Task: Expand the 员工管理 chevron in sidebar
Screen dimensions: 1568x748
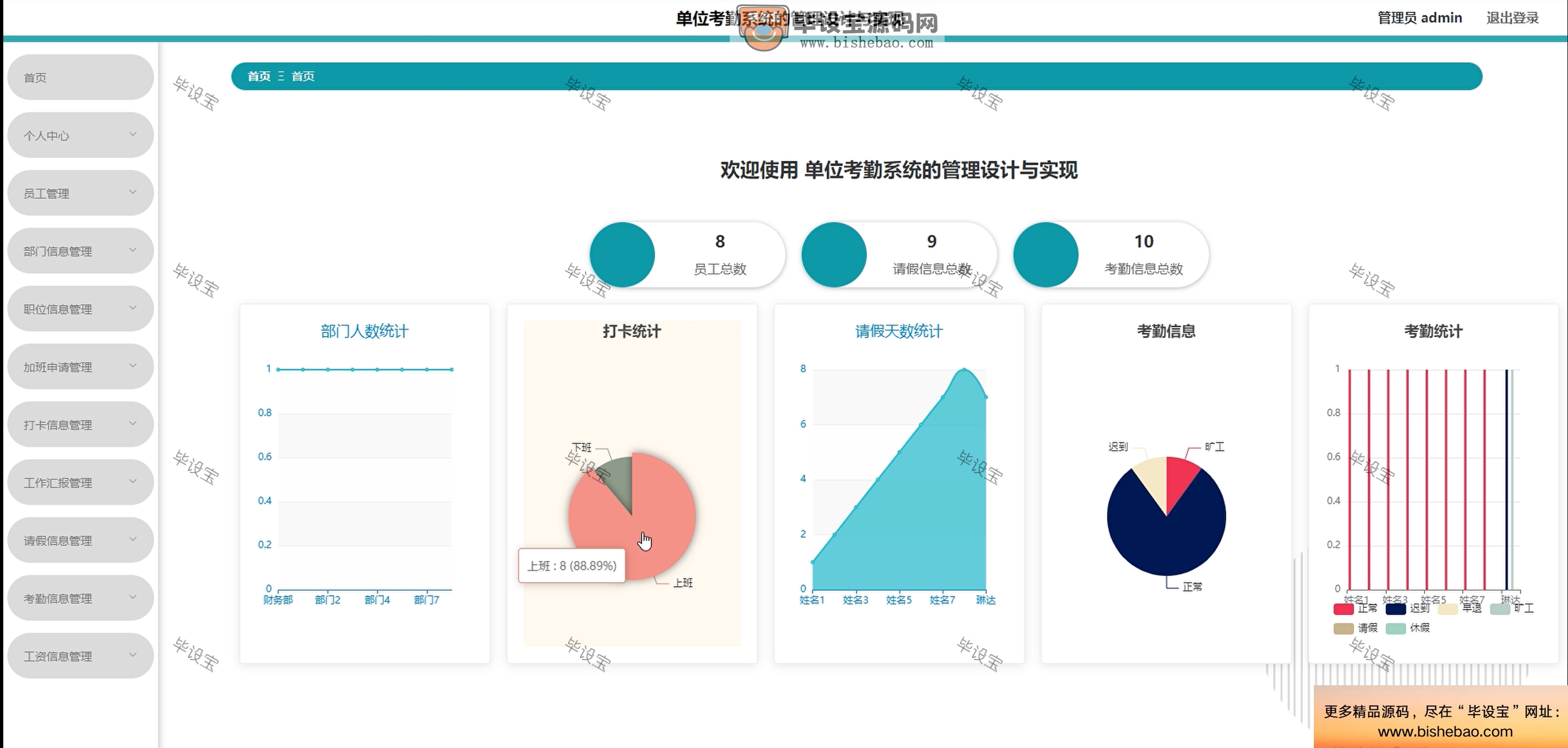Action: point(133,192)
